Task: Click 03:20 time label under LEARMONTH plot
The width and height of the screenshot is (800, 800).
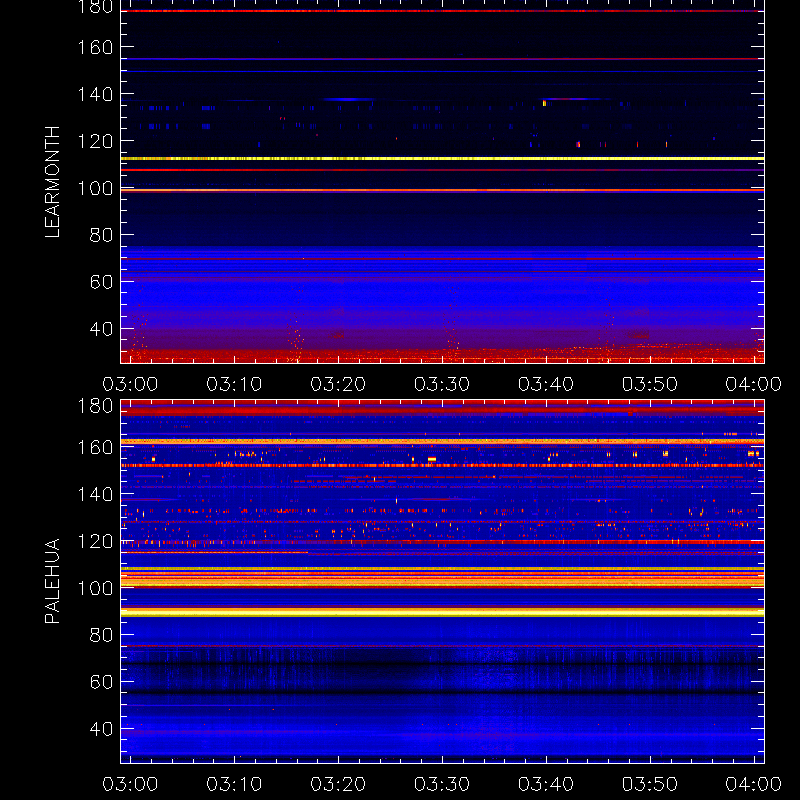Action: 338,384
